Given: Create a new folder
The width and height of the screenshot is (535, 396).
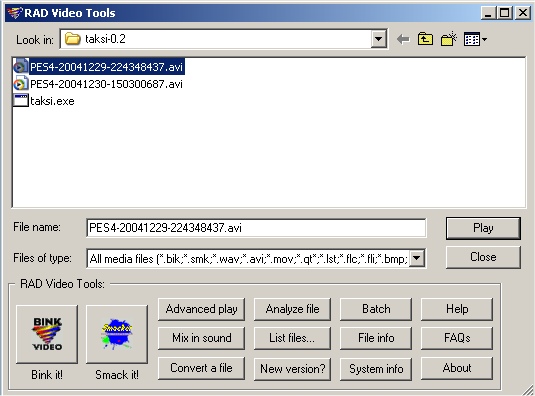Looking at the screenshot, I should (x=449, y=39).
